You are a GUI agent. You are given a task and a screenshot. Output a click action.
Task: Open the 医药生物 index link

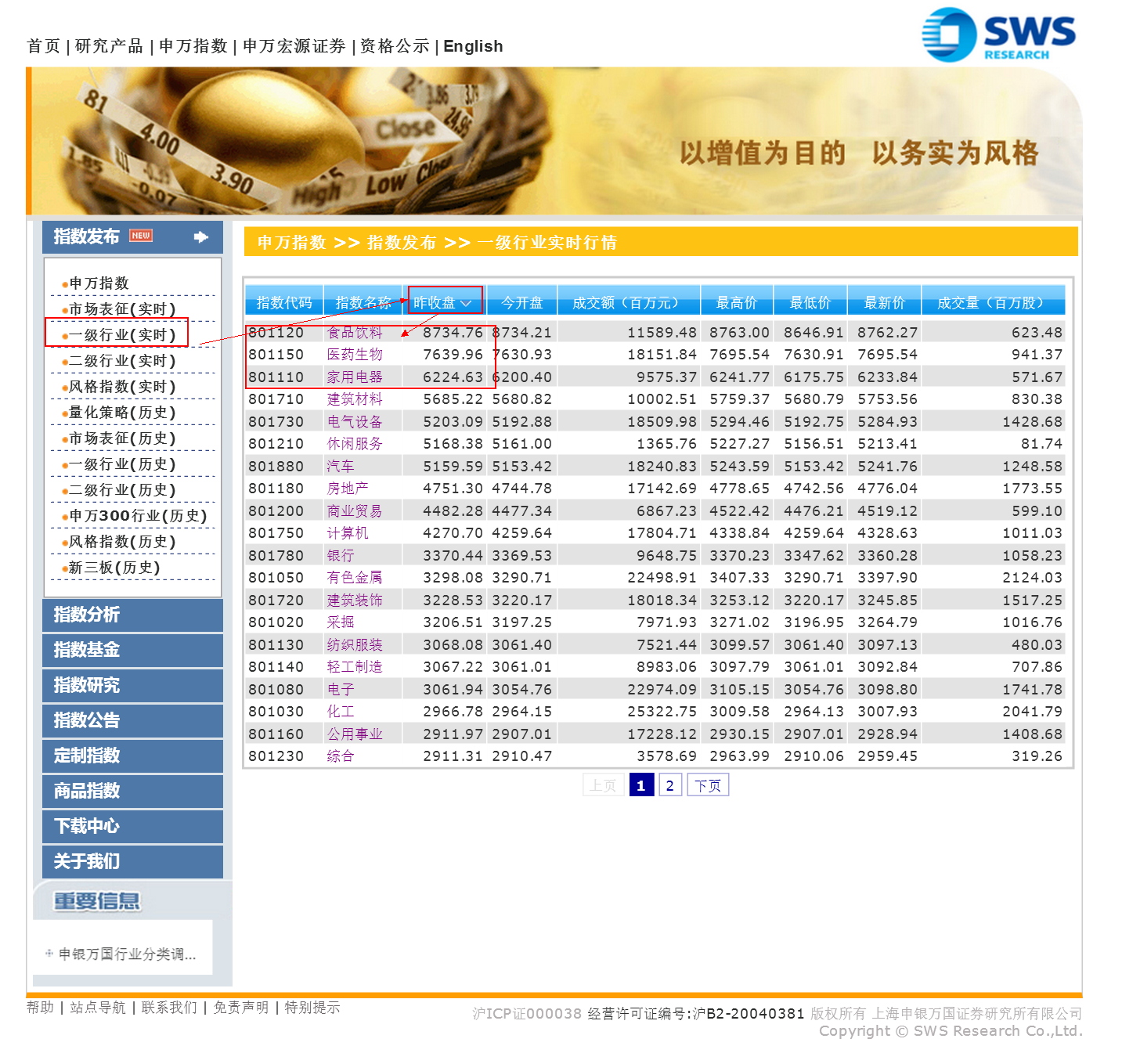click(x=355, y=355)
